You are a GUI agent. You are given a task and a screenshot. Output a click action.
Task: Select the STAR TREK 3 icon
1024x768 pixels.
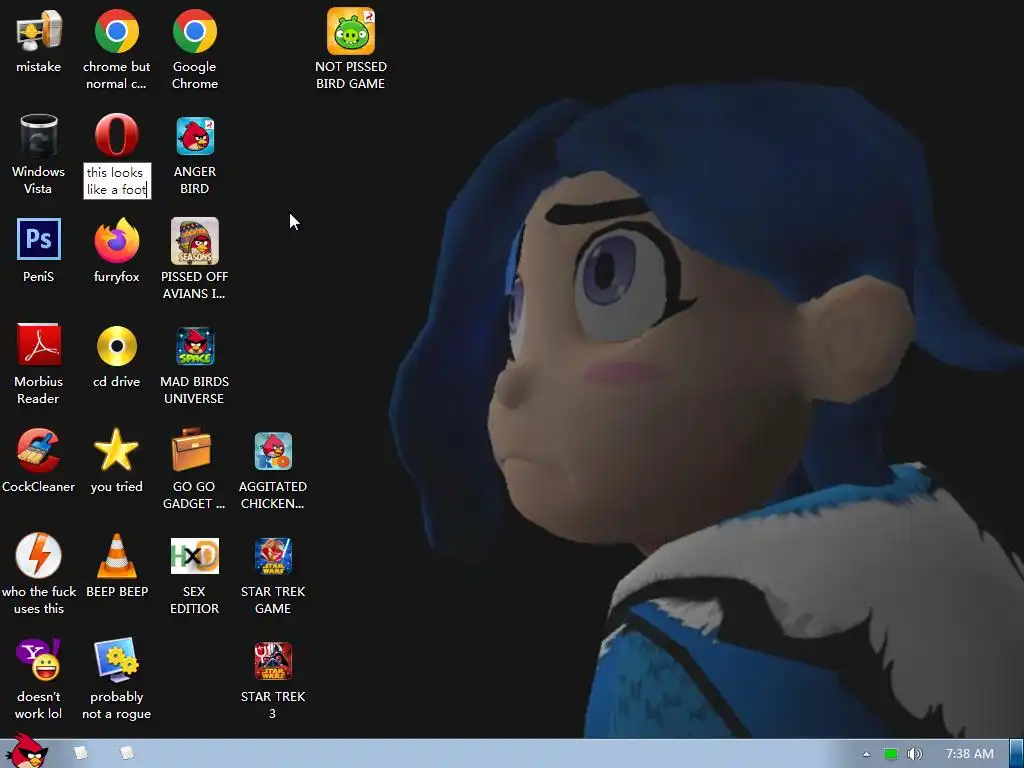click(x=273, y=661)
